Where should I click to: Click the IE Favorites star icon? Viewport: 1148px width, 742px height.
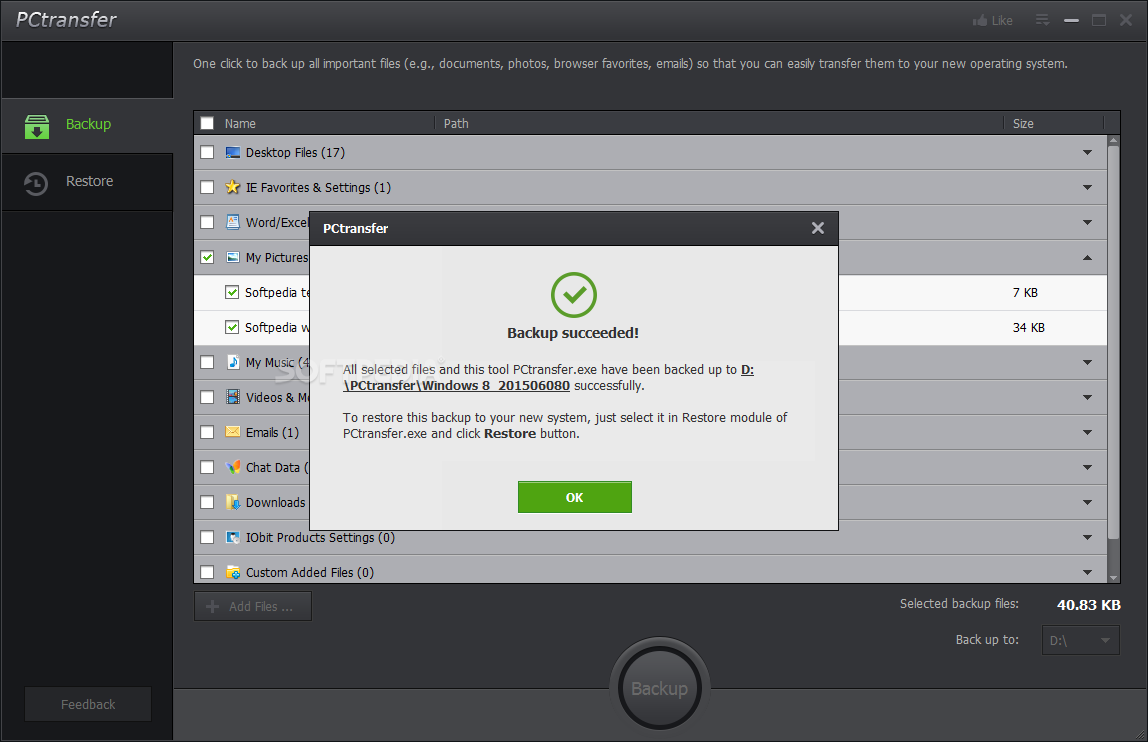pos(233,187)
